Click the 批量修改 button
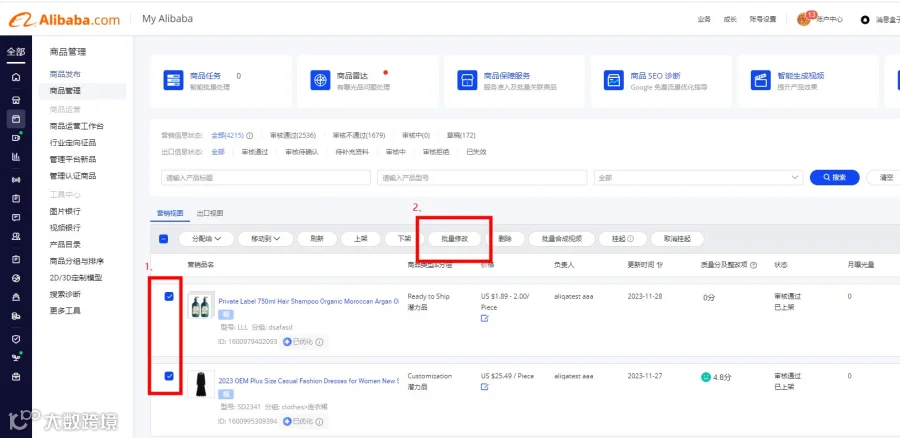Viewport: 900px width, 438px height. click(455, 239)
